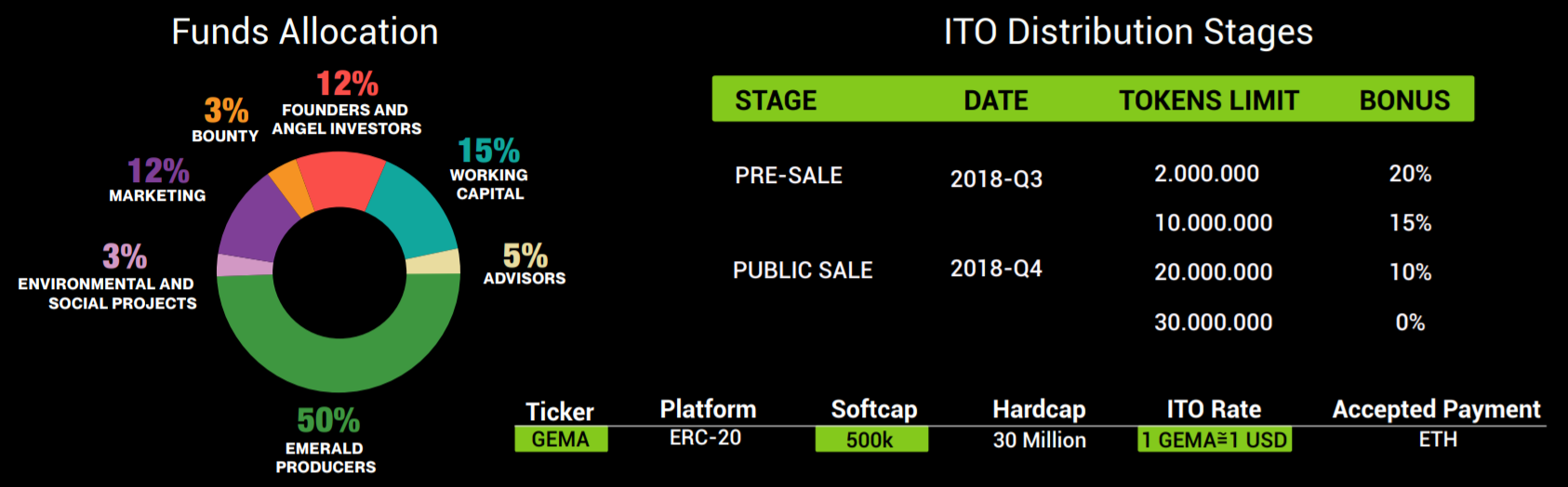Select the ERC-20 platform value
1568x487 pixels.
(x=705, y=438)
